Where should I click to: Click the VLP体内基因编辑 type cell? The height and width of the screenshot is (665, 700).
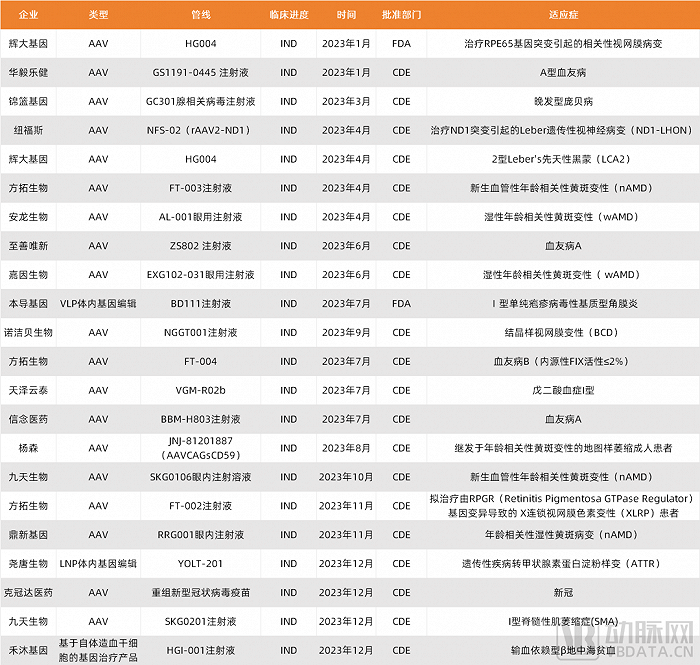98,303
